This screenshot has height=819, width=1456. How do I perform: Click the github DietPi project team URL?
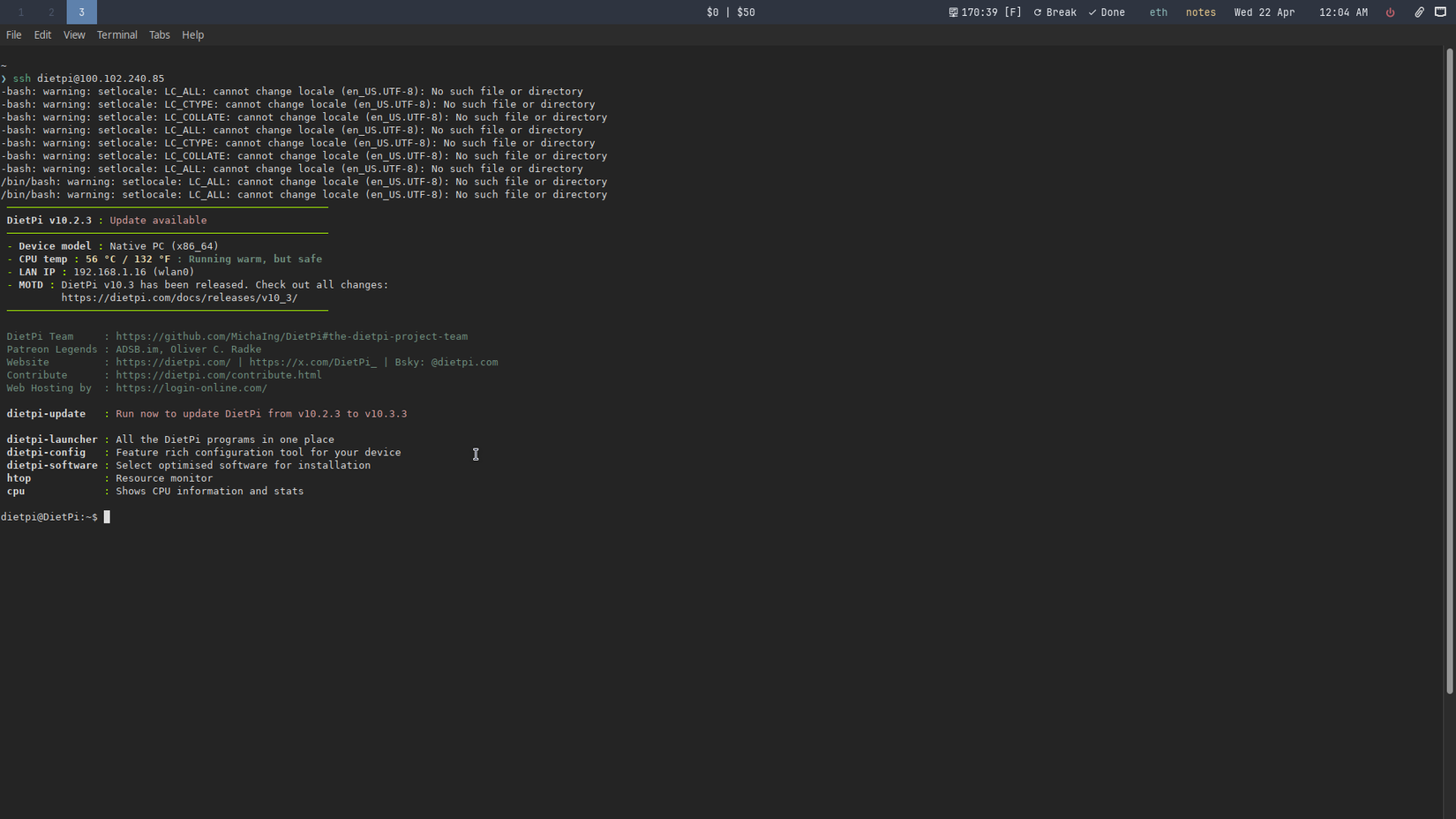pos(292,336)
